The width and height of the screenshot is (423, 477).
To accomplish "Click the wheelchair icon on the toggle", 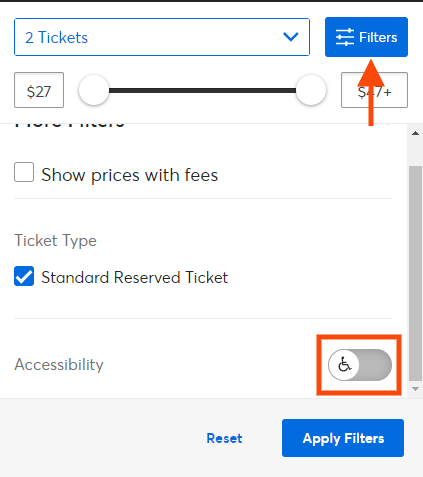I will click(344, 364).
